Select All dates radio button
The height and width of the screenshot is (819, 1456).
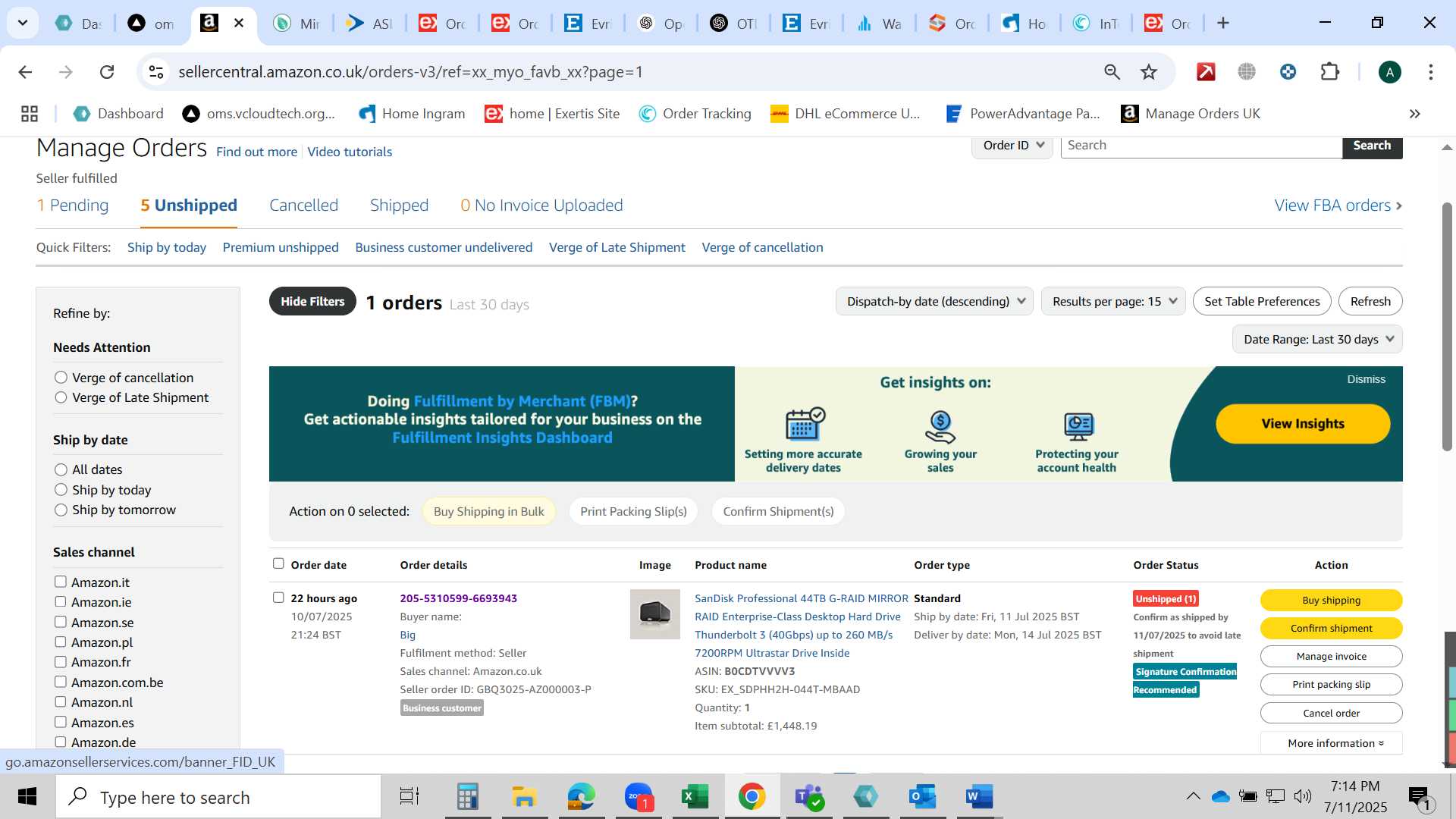tap(61, 469)
